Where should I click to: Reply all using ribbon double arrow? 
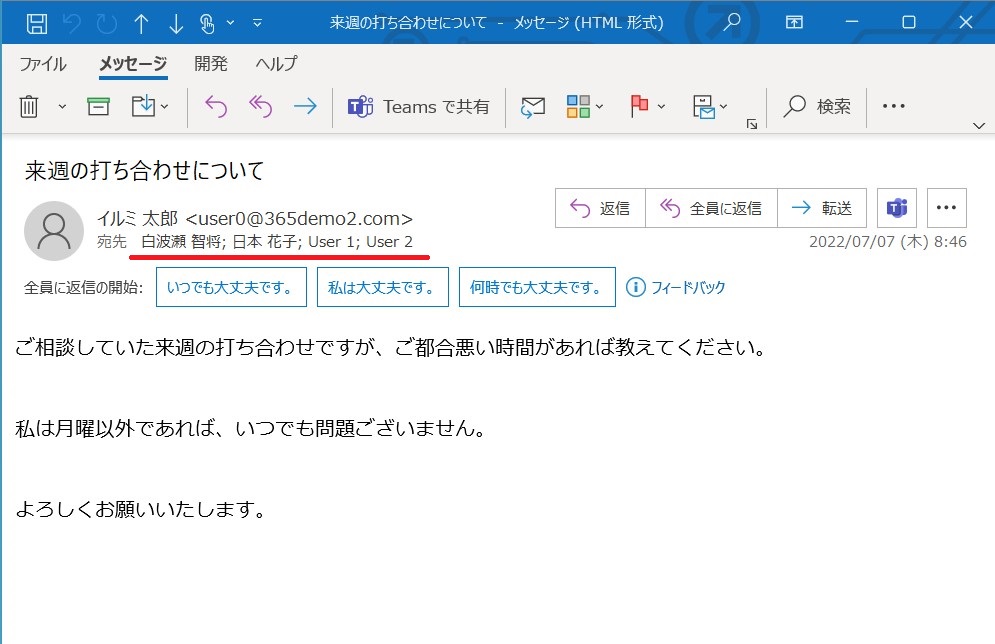pos(260,107)
